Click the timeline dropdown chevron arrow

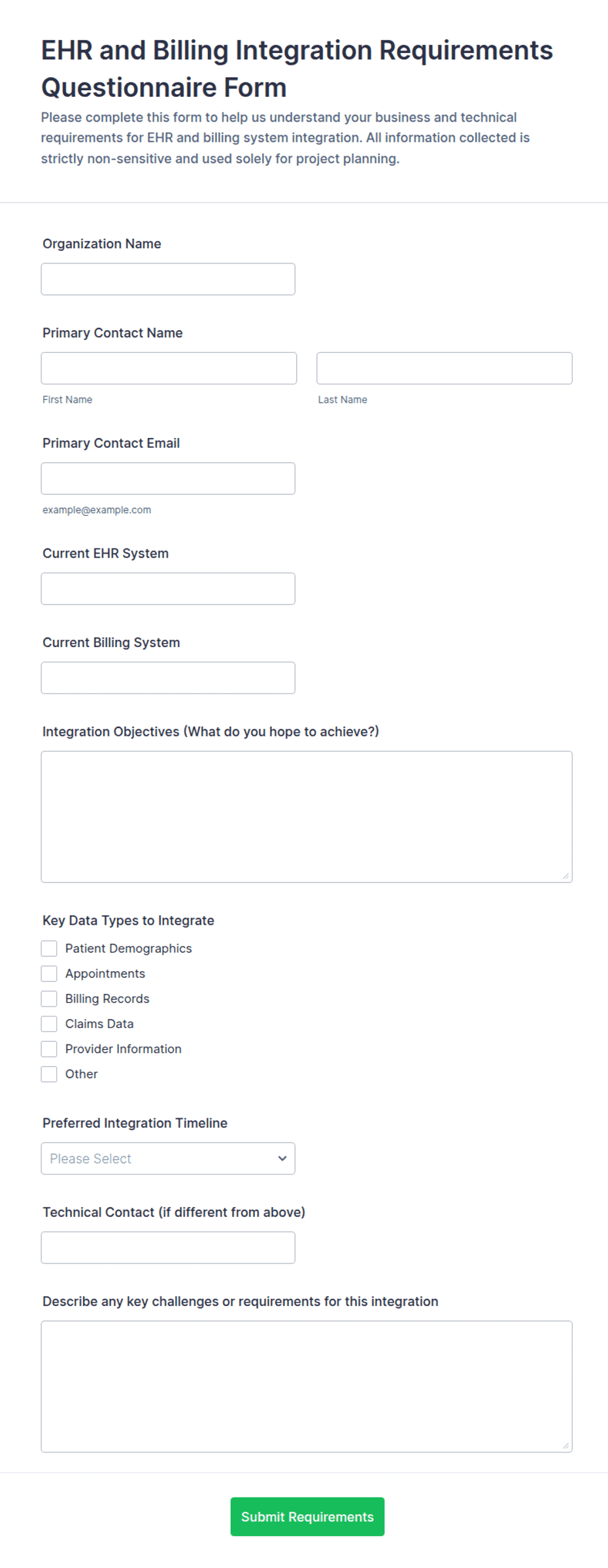[282, 1159]
